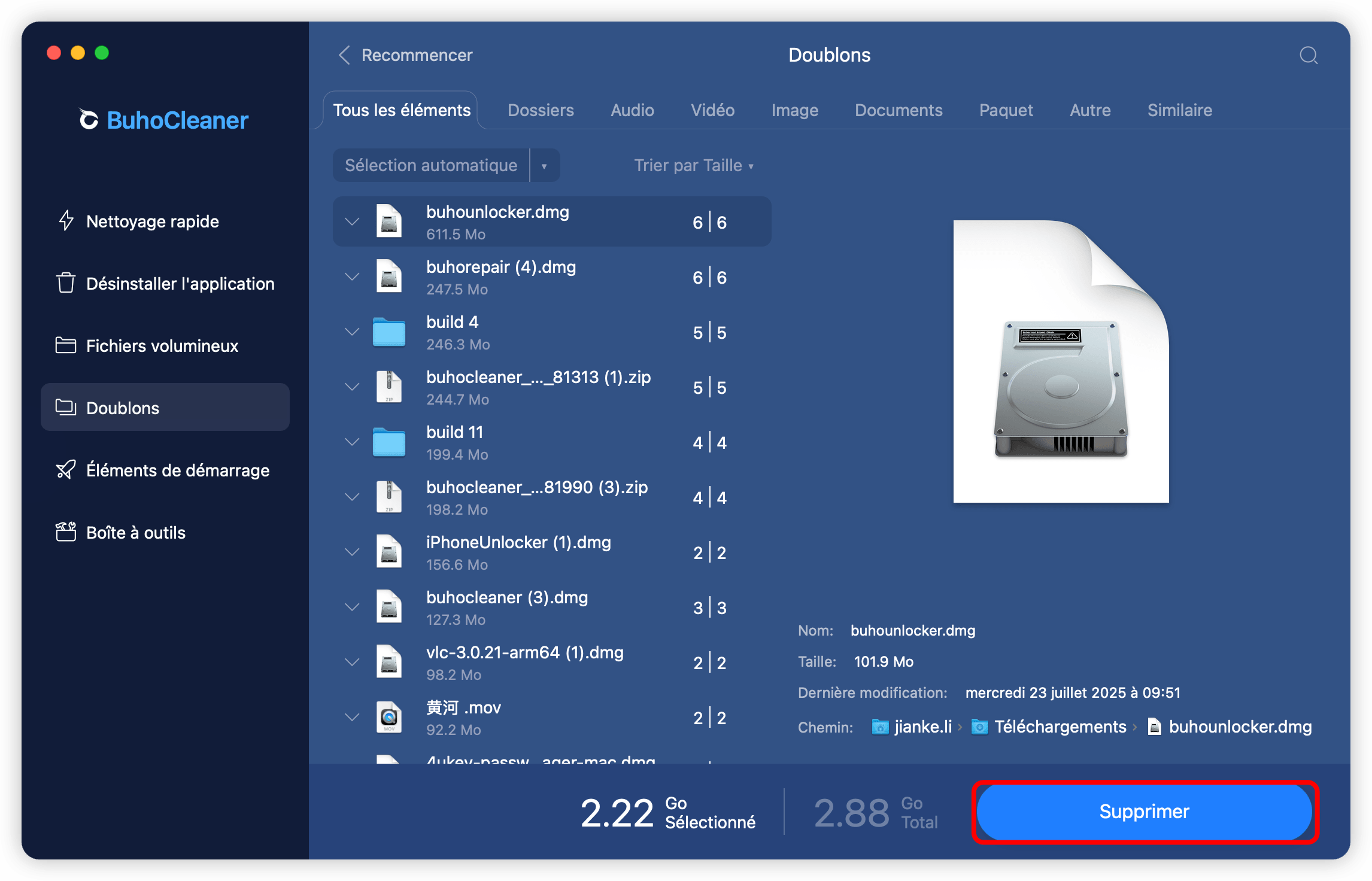Viewport: 1372px width, 881px height.
Task: Click Recommencer to restart the scan
Action: (x=417, y=55)
